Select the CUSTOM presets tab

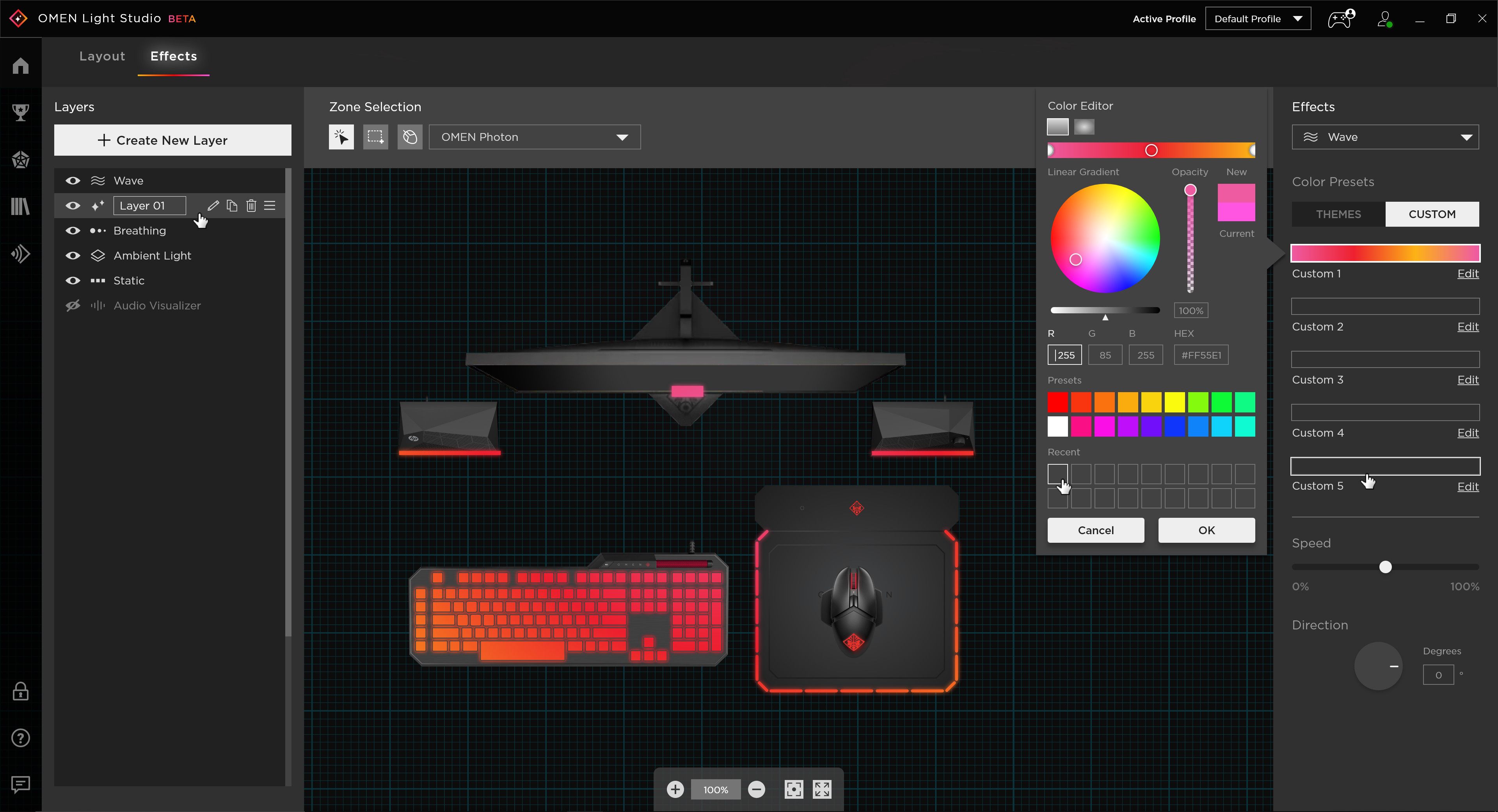coord(1432,214)
